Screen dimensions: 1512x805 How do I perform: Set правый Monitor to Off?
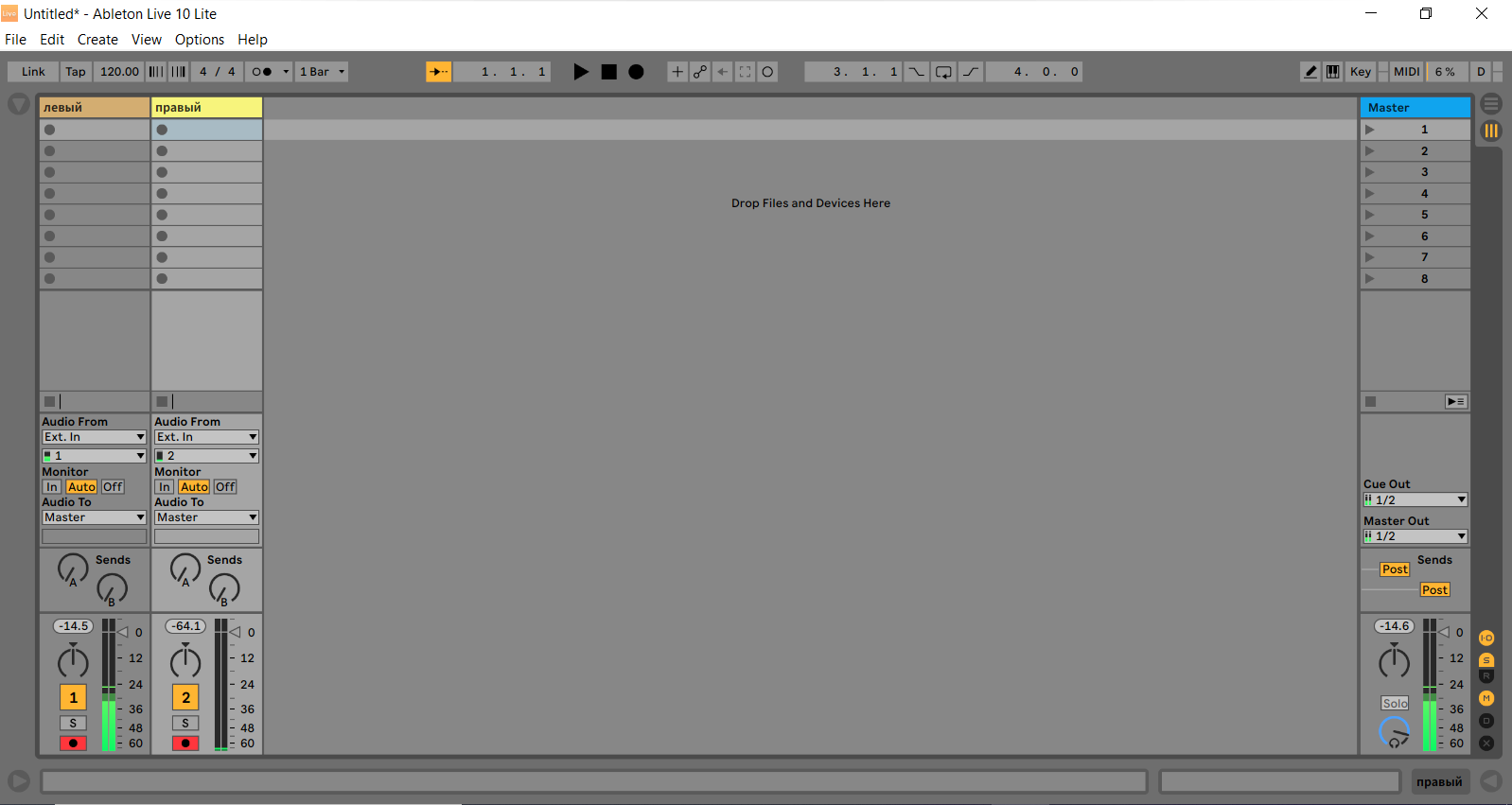tap(225, 487)
